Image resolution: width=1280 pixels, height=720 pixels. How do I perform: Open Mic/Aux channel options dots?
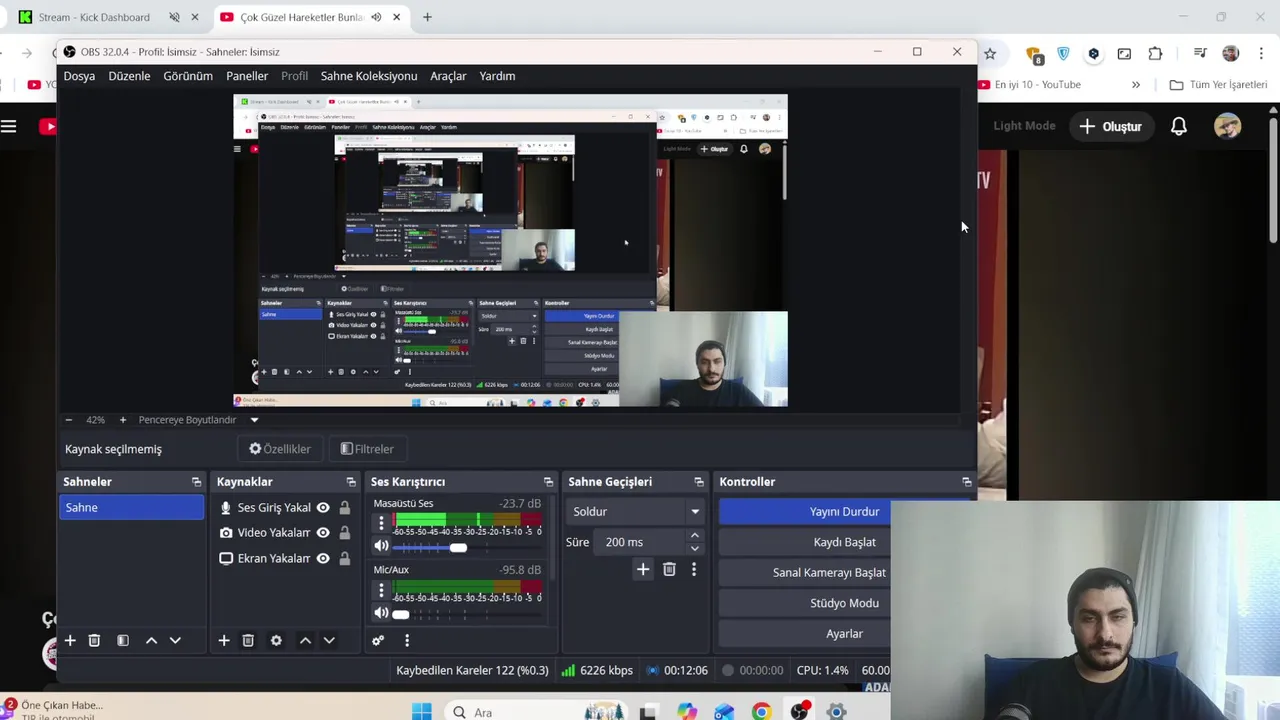381,590
